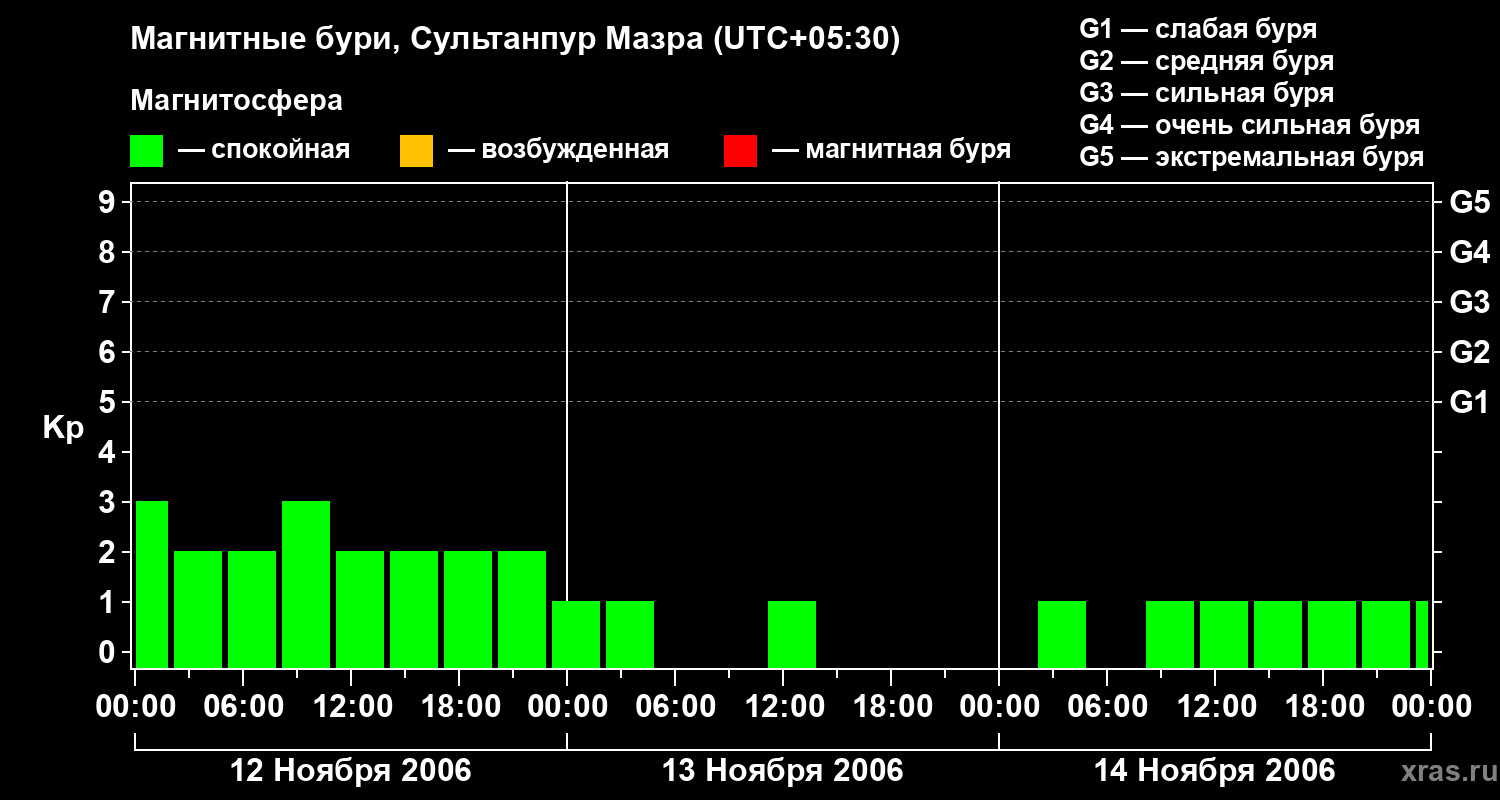
Task: Click the 'G4' label on the right axis
Action: pos(1470,252)
